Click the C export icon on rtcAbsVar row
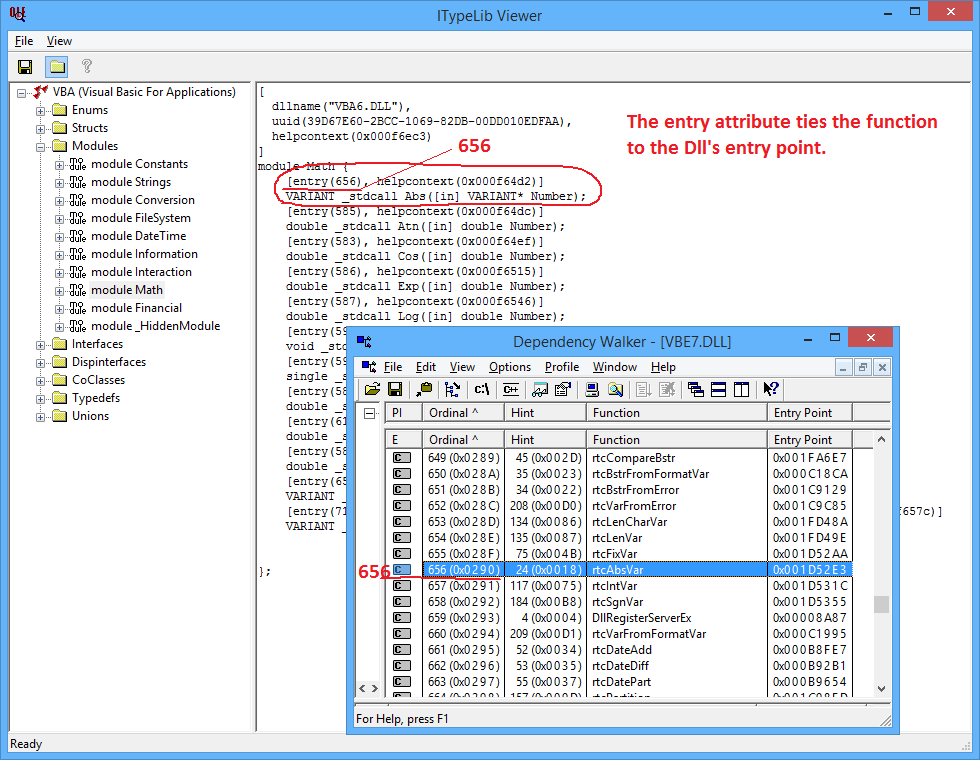 click(x=401, y=569)
